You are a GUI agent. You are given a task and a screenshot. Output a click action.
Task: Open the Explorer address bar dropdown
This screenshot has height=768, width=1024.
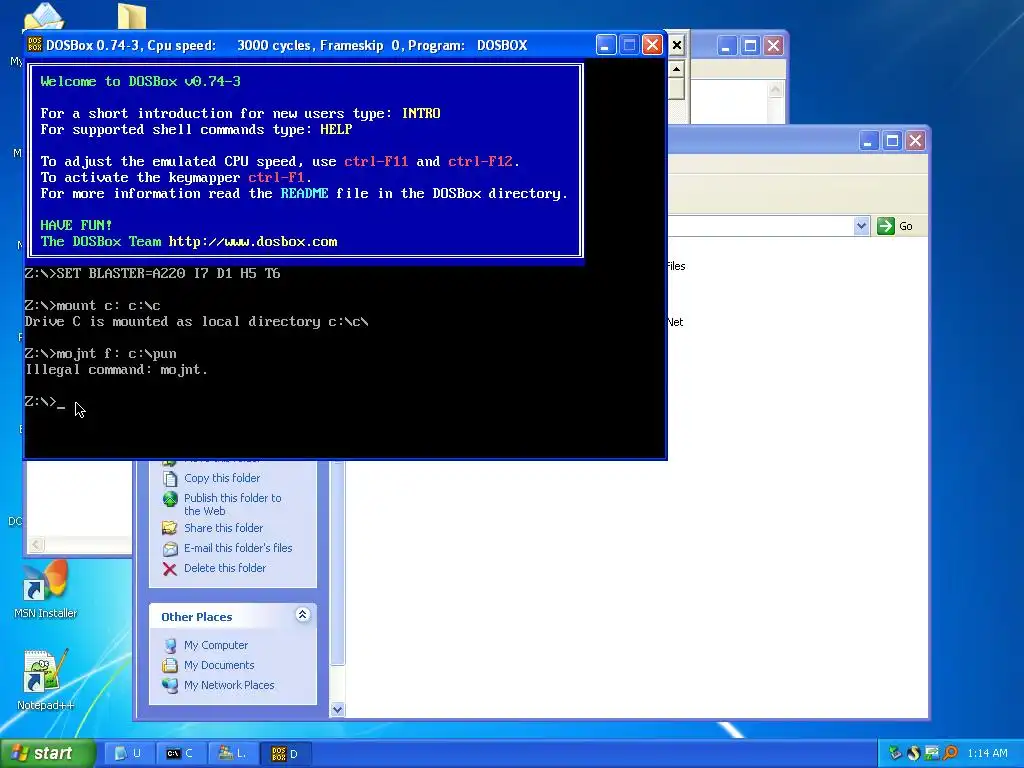pos(861,226)
